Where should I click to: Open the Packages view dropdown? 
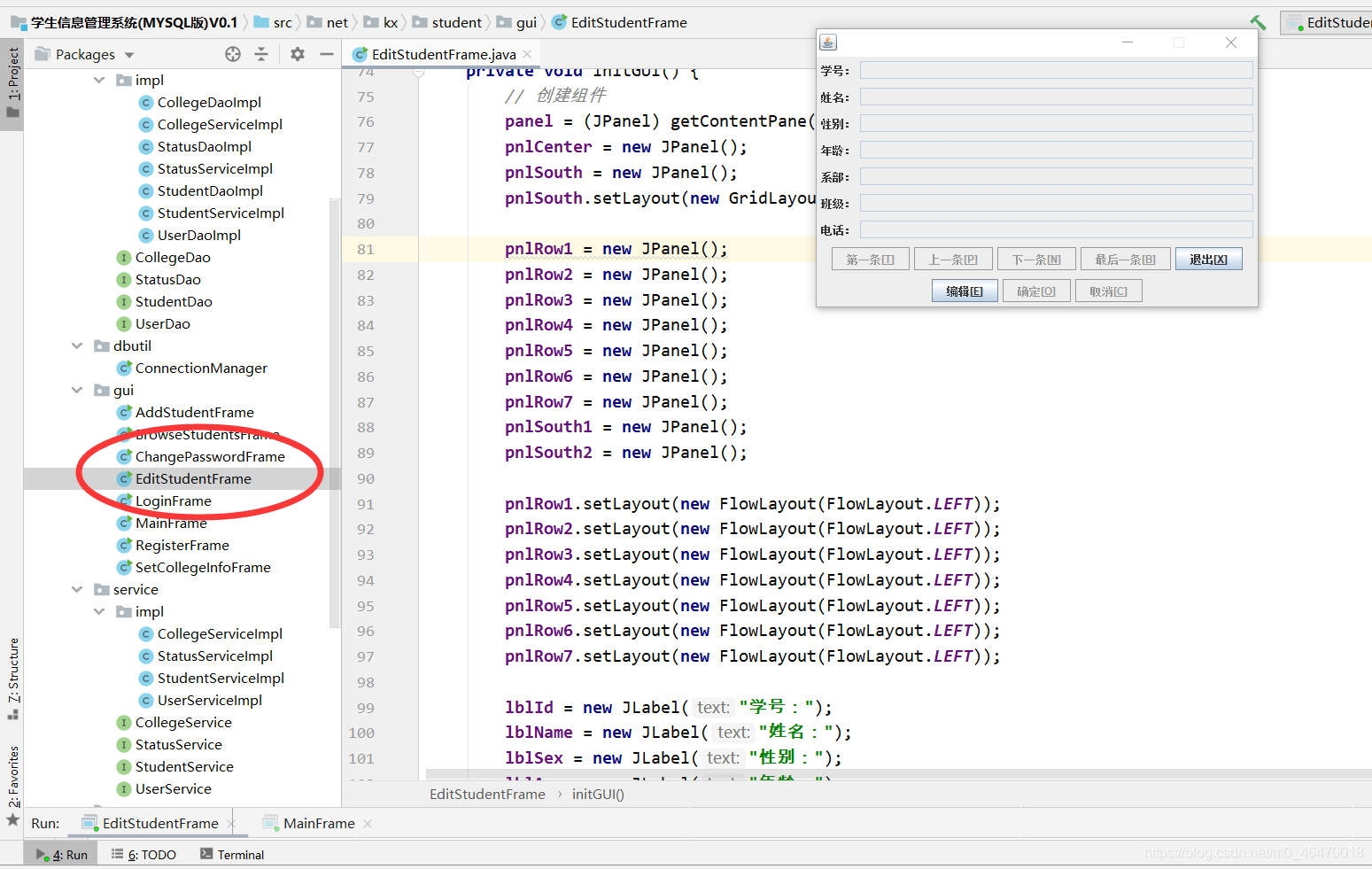(129, 55)
